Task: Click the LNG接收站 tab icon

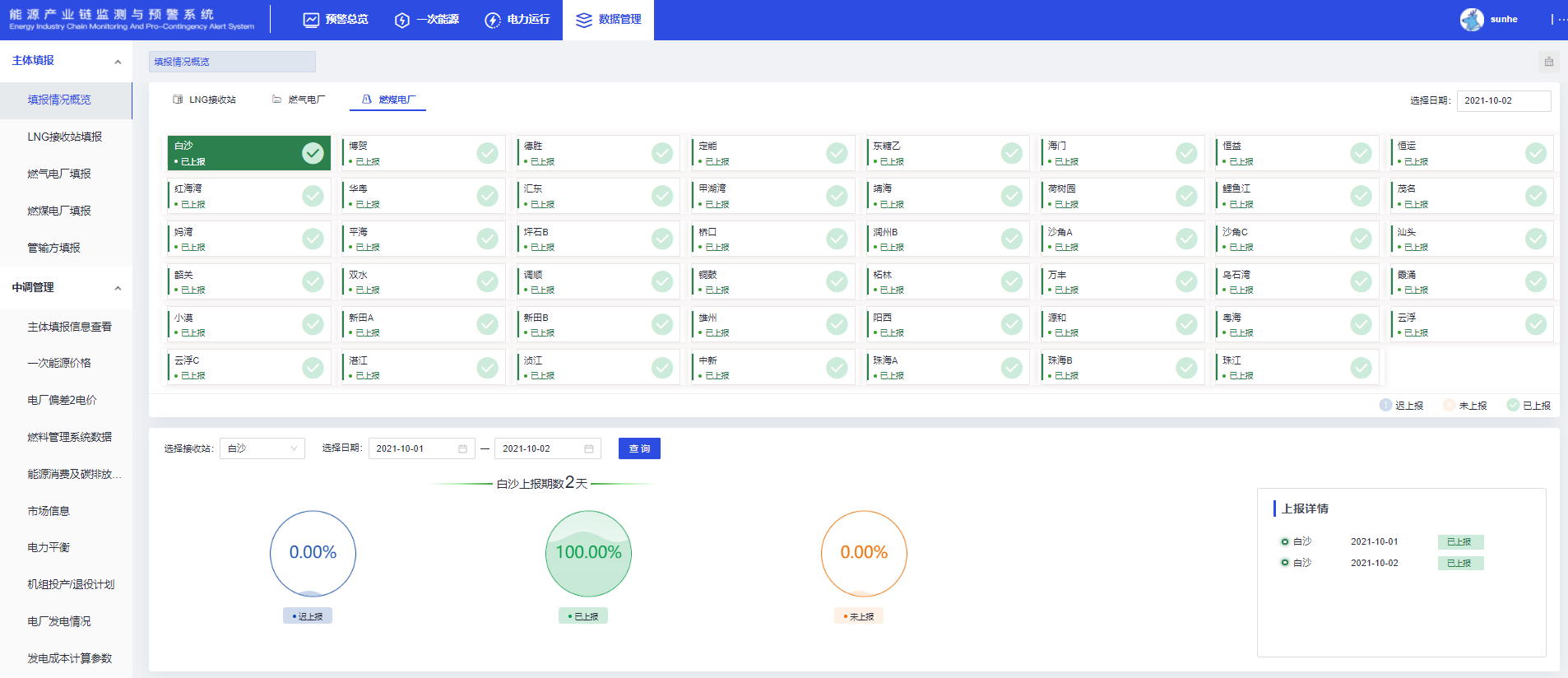Action: [x=178, y=100]
